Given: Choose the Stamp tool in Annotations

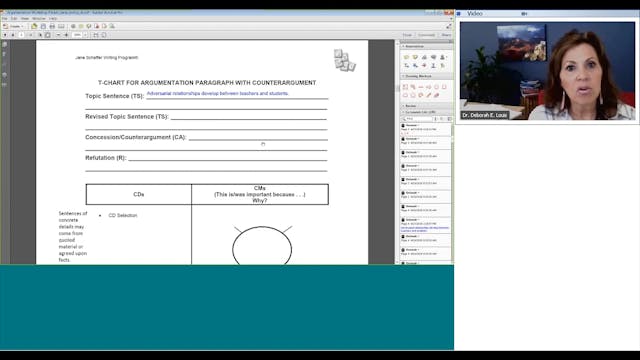Looking at the screenshot, I should (442, 57).
